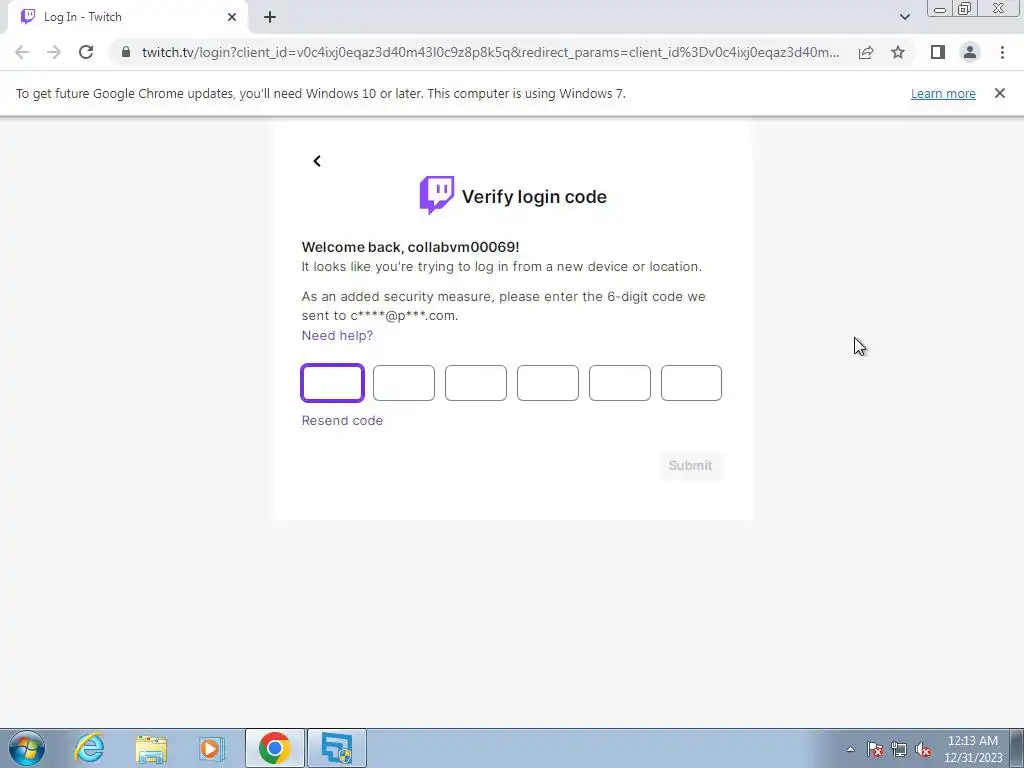Reload the page from Chrome's toolbar
Image resolution: width=1024 pixels, height=768 pixels.
click(86, 52)
